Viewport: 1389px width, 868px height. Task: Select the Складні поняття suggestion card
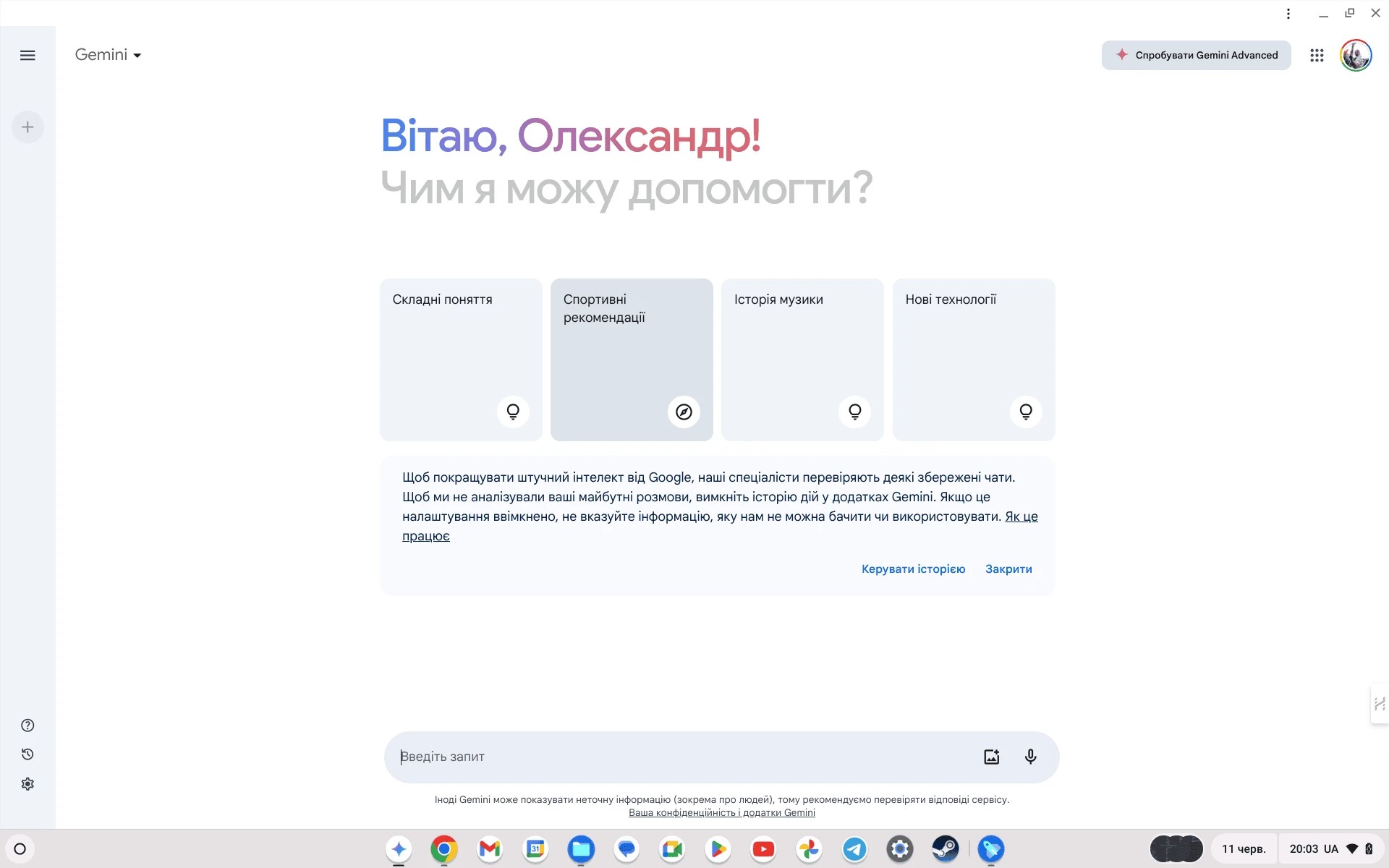click(461, 359)
